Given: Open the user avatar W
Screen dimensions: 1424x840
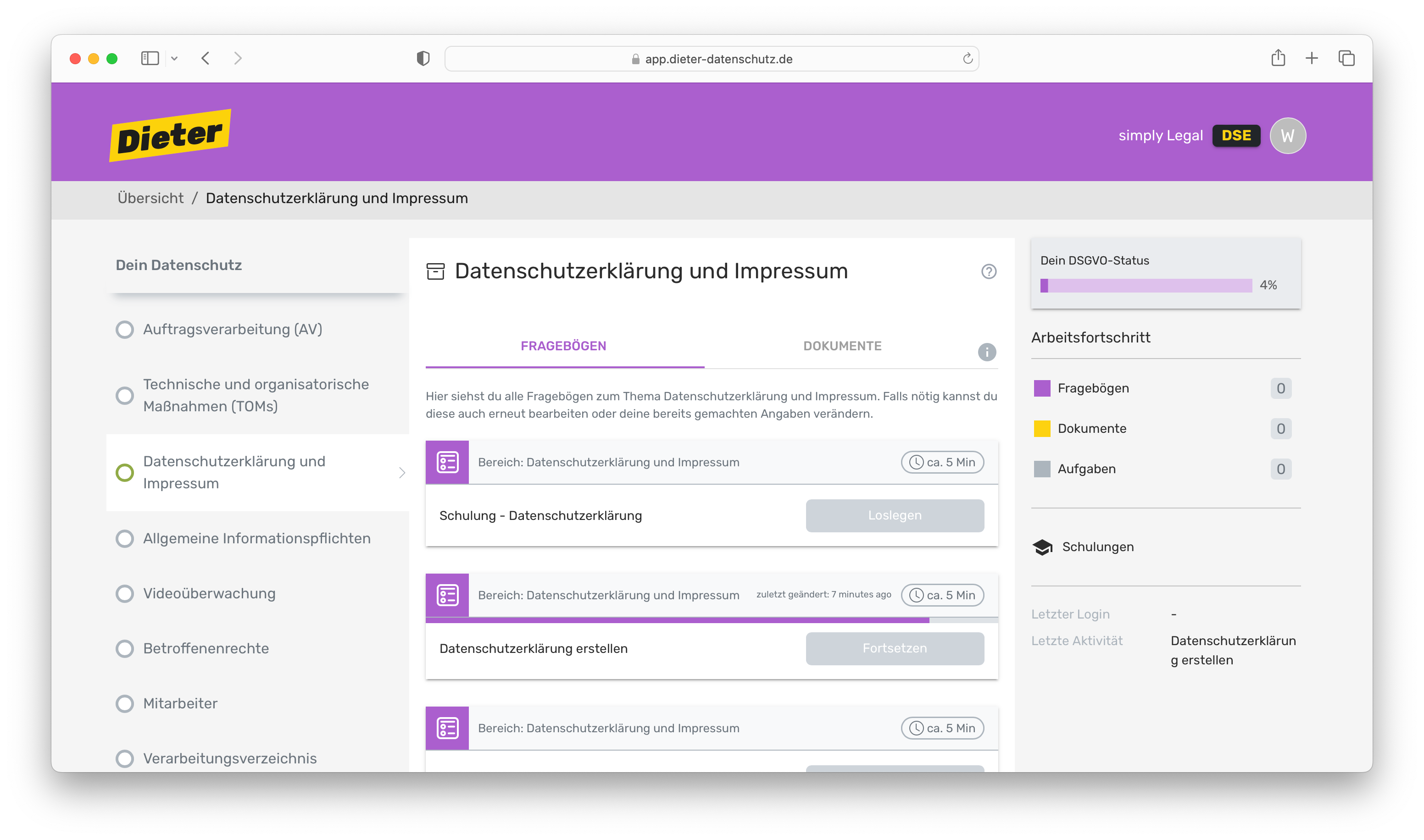Looking at the screenshot, I should coord(1288,136).
